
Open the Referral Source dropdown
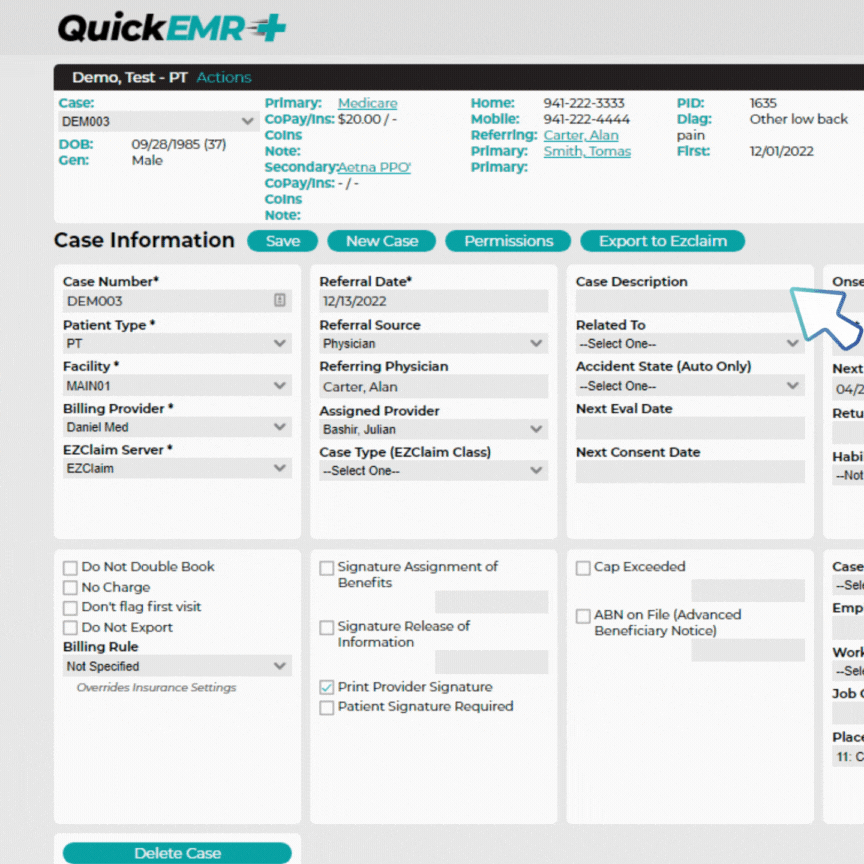coord(433,343)
